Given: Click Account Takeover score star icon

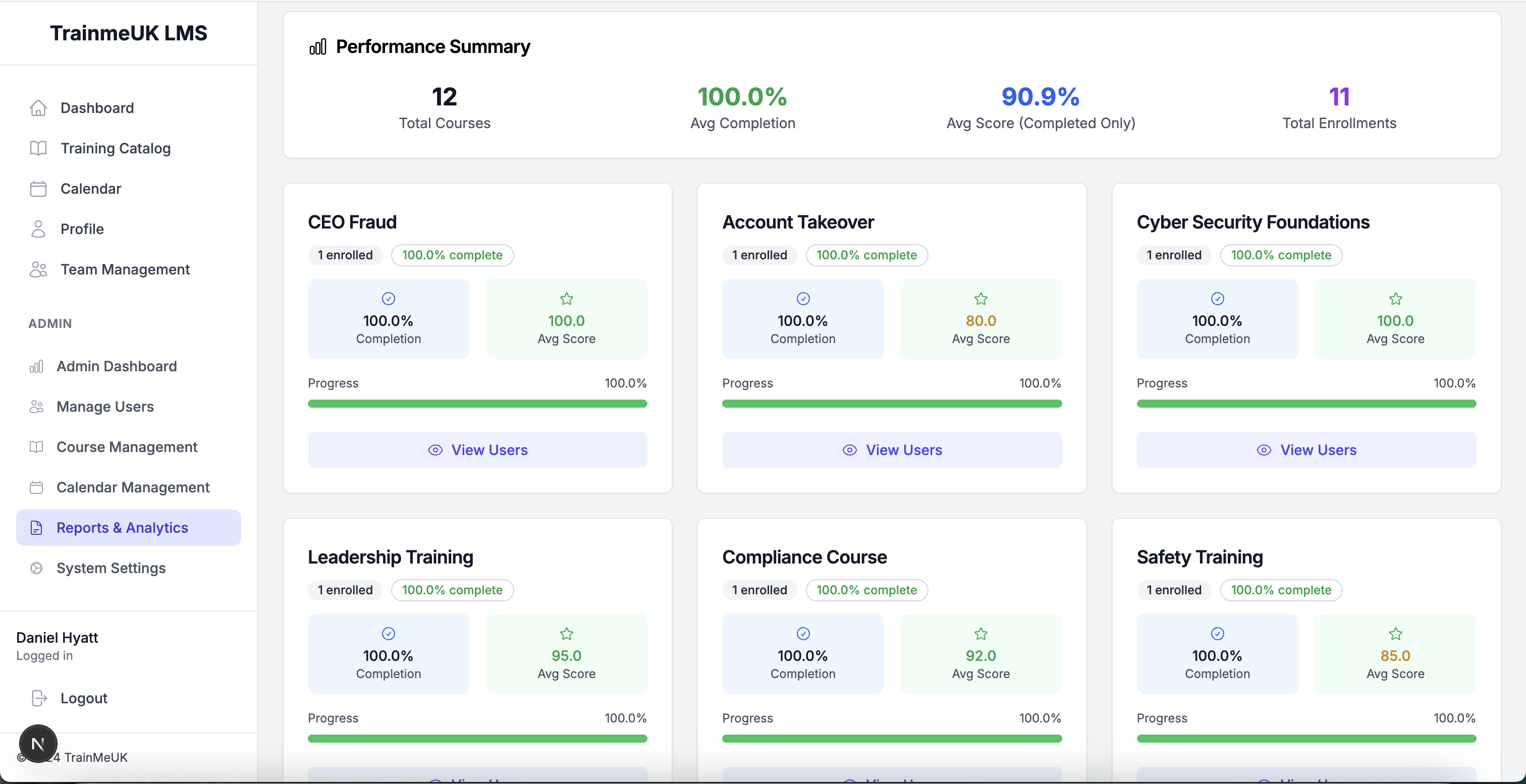Looking at the screenshot, I should click(981, 299).
